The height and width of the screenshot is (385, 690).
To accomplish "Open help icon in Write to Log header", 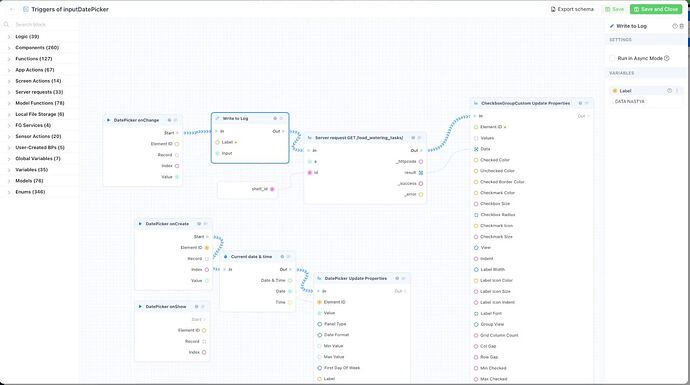I will coord(675,26).
